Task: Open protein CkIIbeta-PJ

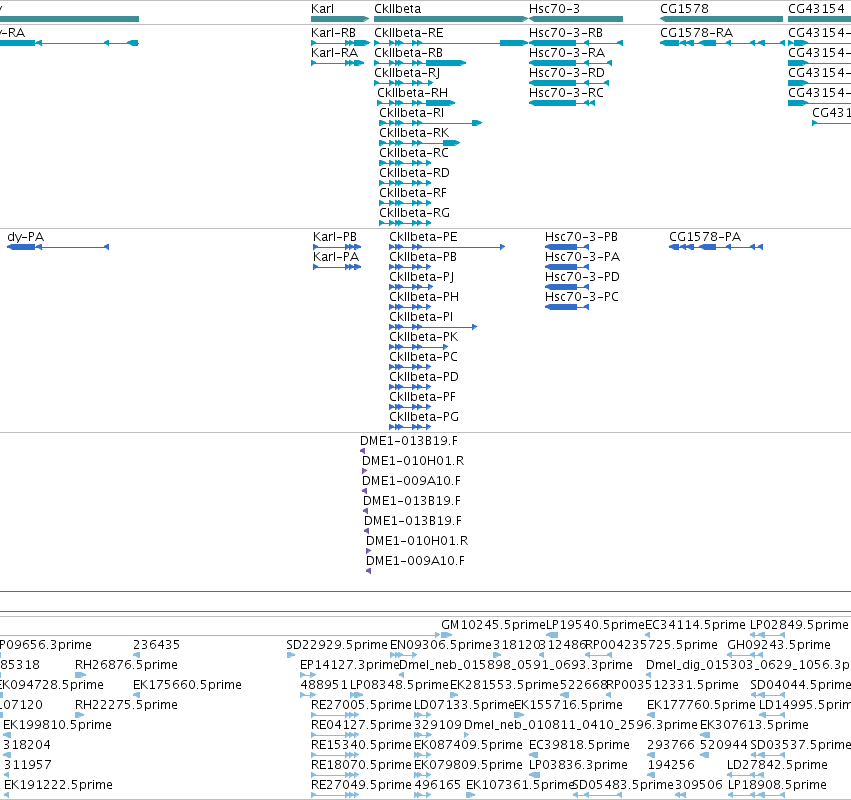Action: tap(421, 277)
